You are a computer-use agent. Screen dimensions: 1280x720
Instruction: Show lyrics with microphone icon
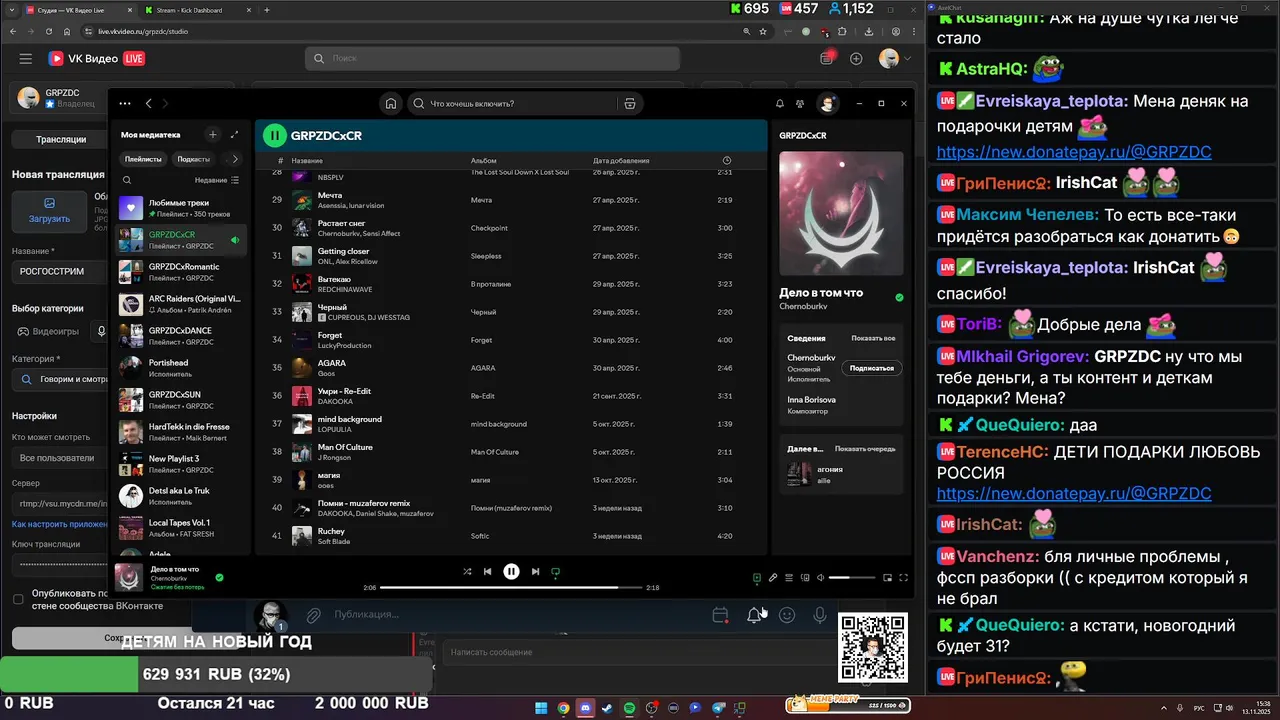[773, 577]
